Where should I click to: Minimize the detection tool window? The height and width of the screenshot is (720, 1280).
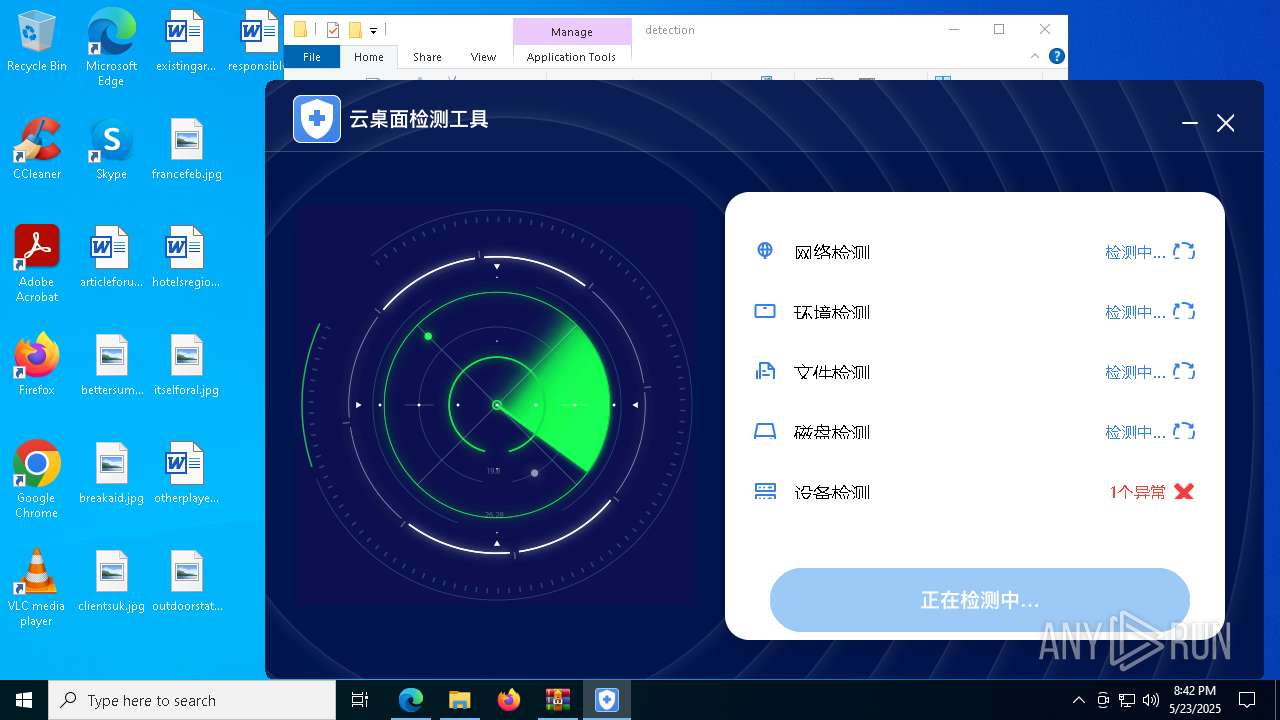pyautogui.click(x=1189, y=123)
